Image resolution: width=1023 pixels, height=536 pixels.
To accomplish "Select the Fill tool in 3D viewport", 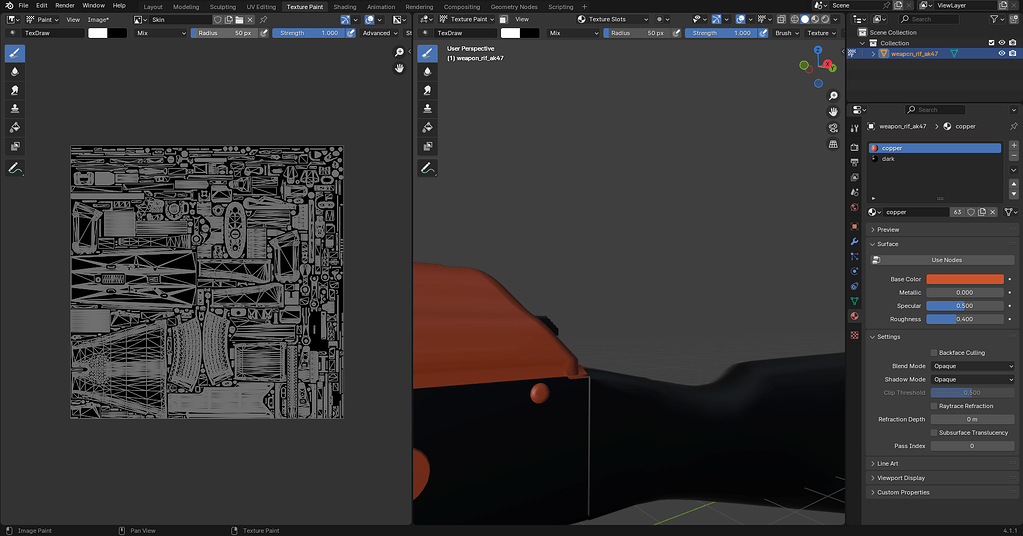I will pyautogui.click(x=427, y=128).
